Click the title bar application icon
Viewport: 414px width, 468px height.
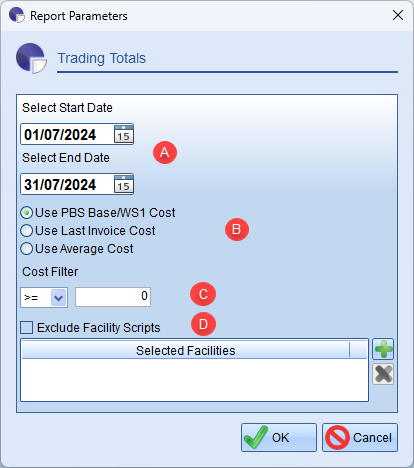pos(17,15)
